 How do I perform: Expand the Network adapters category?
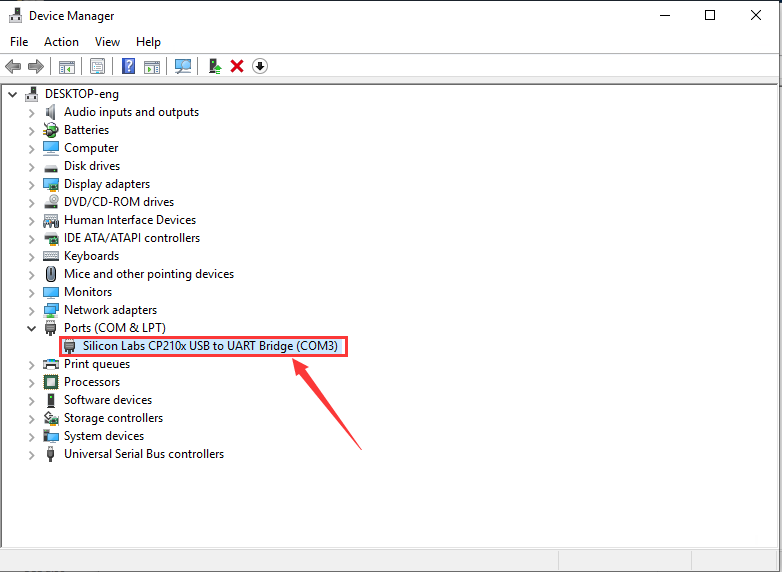[x=31, y=310]
